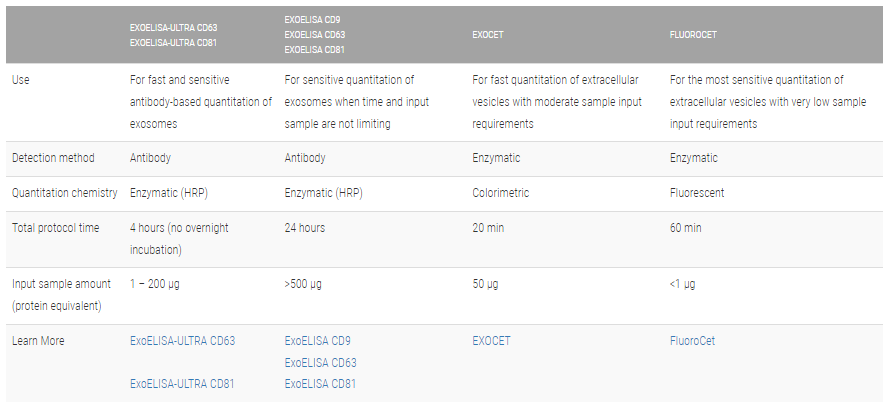Viewport: 883px width, 413px height.
Task: Click the "Learn More" row label
Action: 38,341
